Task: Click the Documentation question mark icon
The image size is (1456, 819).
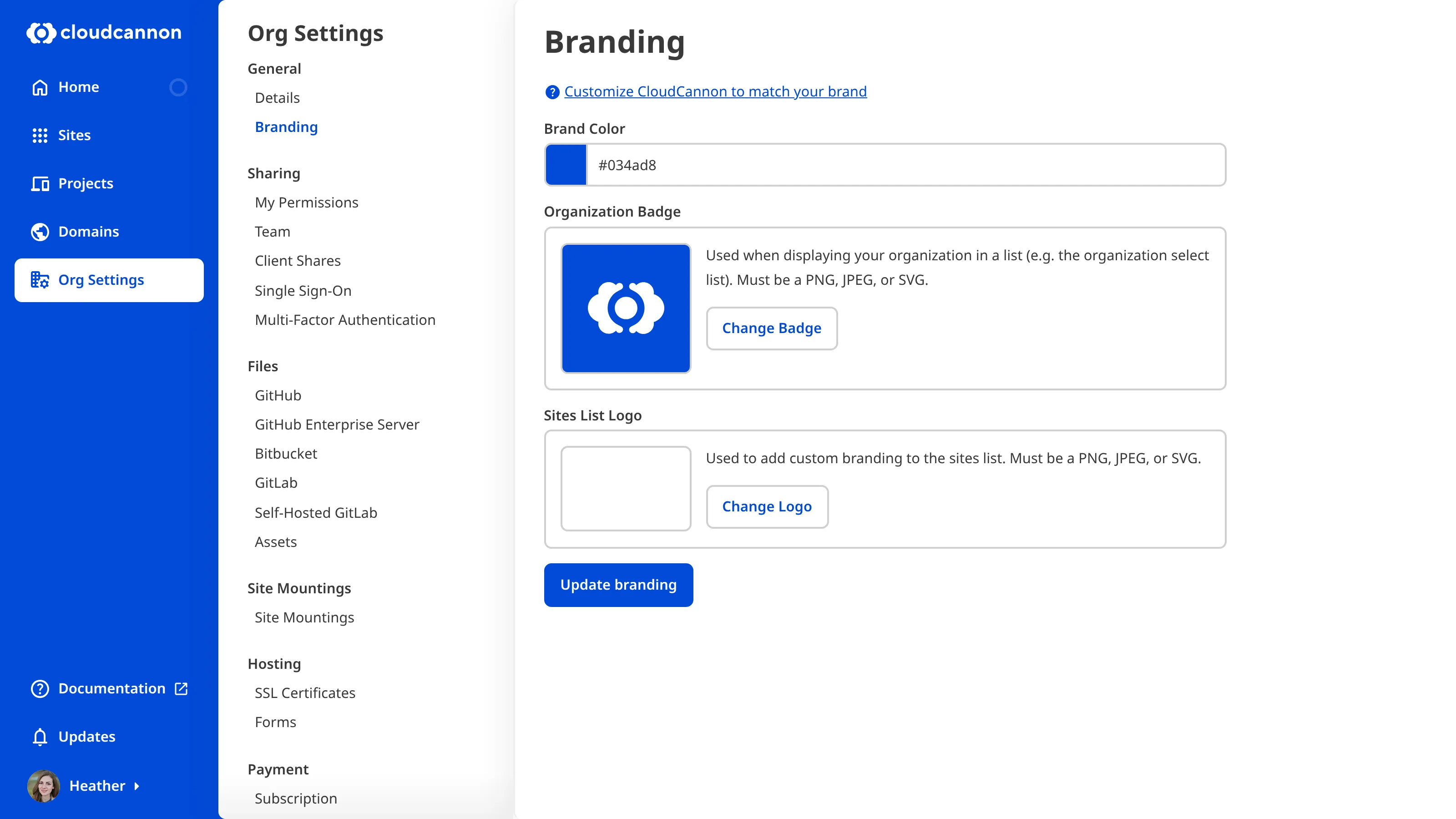Action: coord(40,688)
